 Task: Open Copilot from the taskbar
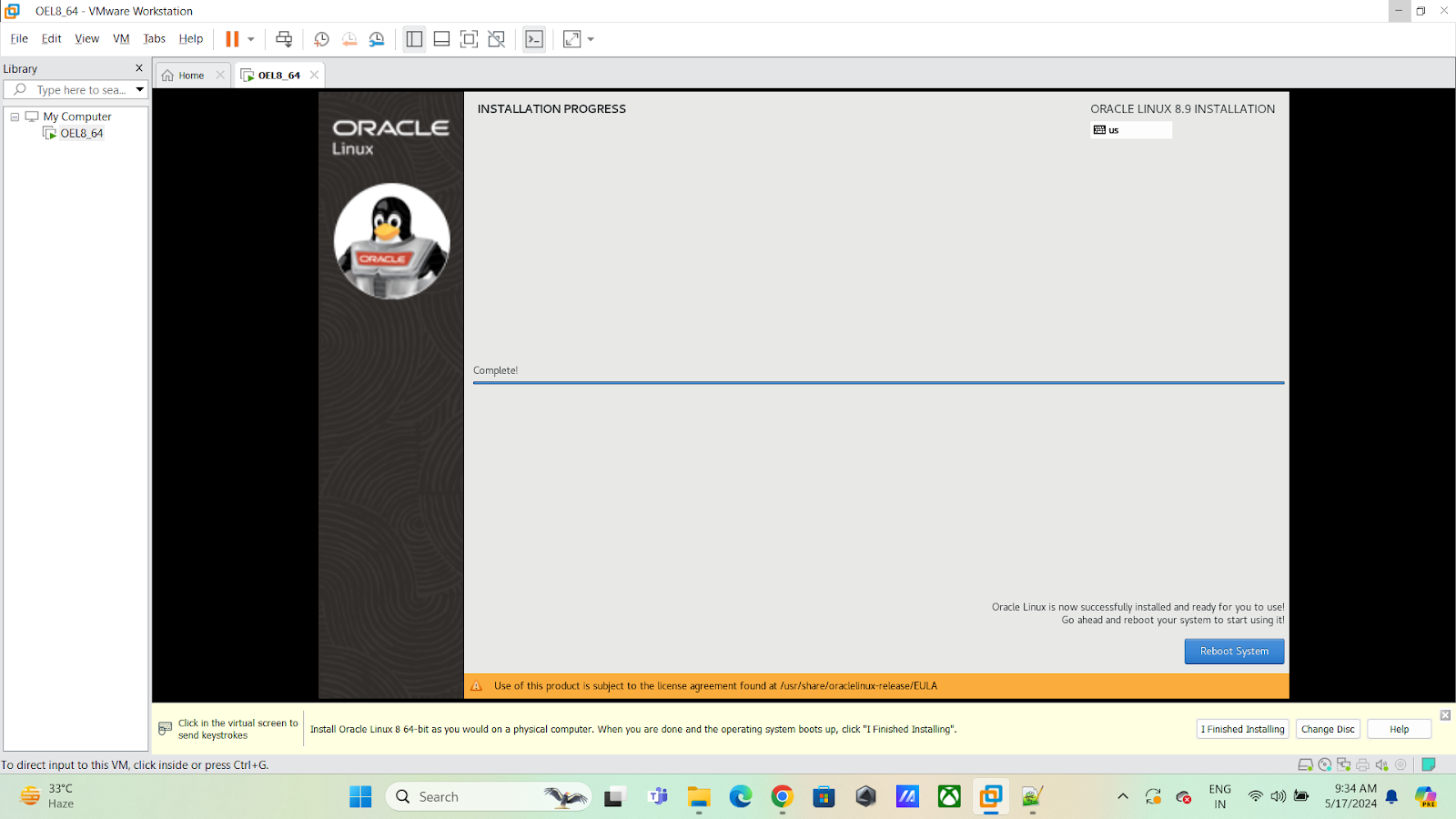click(1426, 797)
